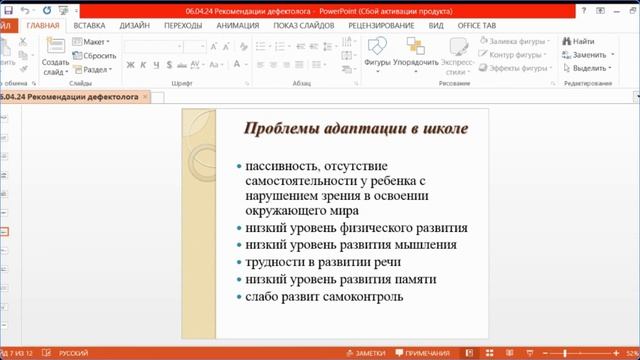Toggle ПРИМЕЧАНИЯ comments pane in status bar
This screenshot has height=360, width=640.
[422, 353]
